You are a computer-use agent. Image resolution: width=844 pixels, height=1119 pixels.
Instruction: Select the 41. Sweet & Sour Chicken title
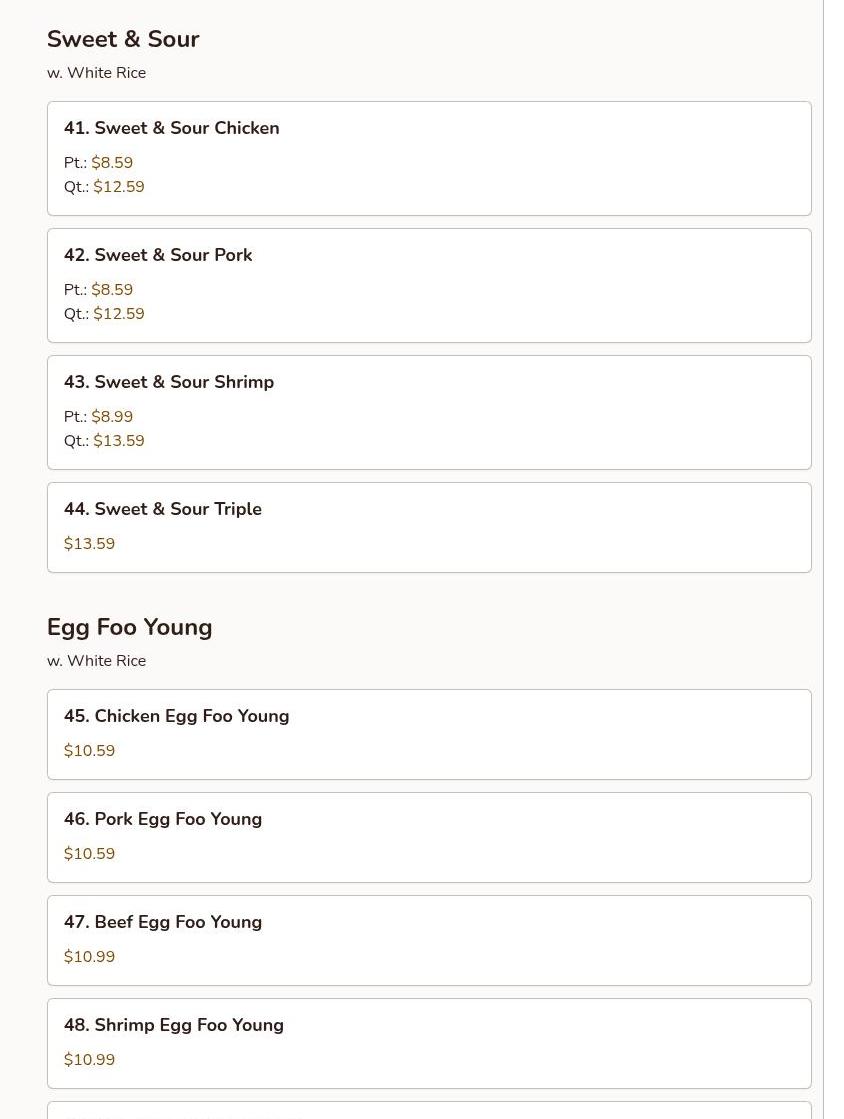pyautogui.click(x=171, y=128)
